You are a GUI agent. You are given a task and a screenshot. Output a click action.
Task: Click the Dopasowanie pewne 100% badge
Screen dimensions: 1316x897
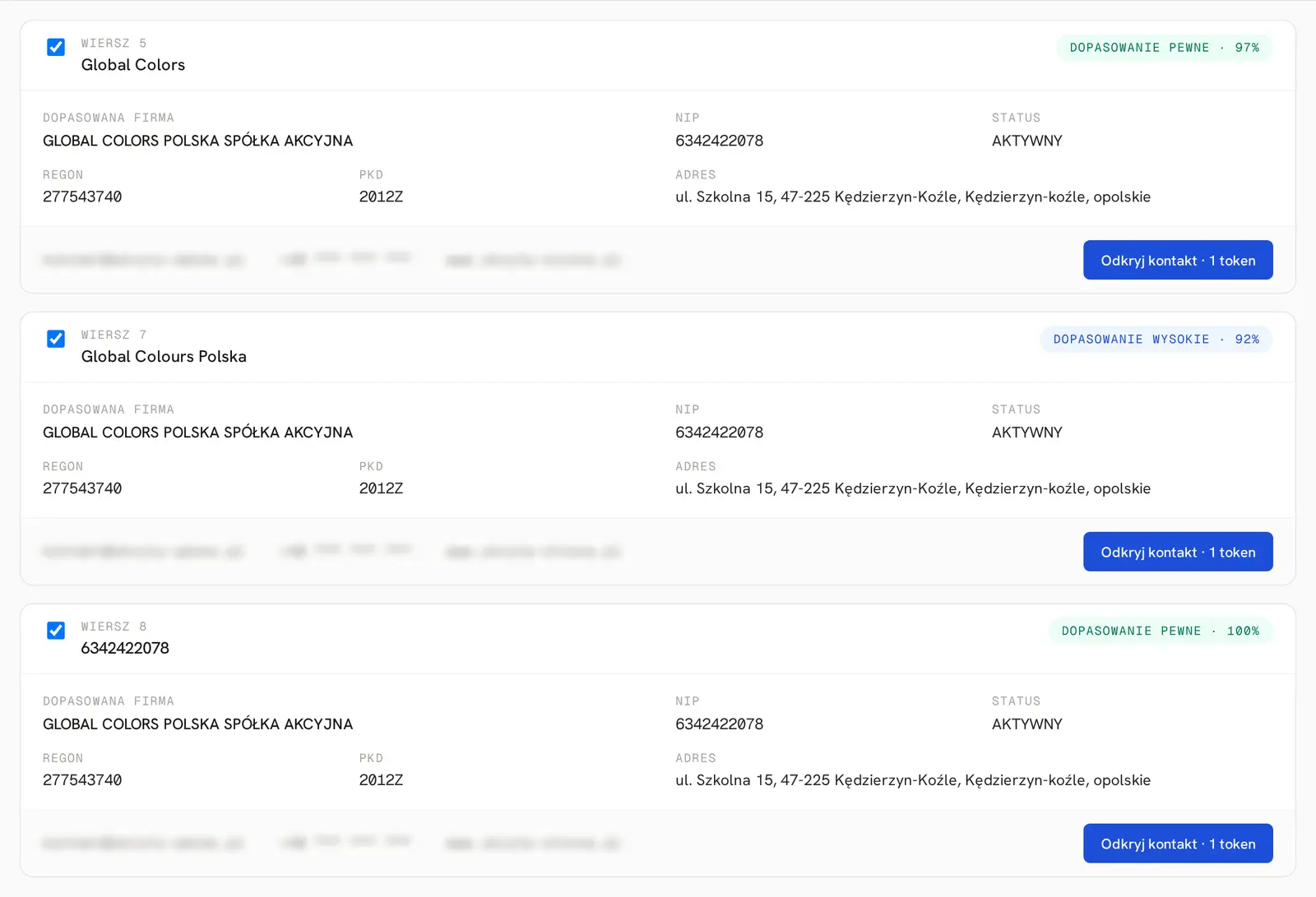click(1161, 631)
